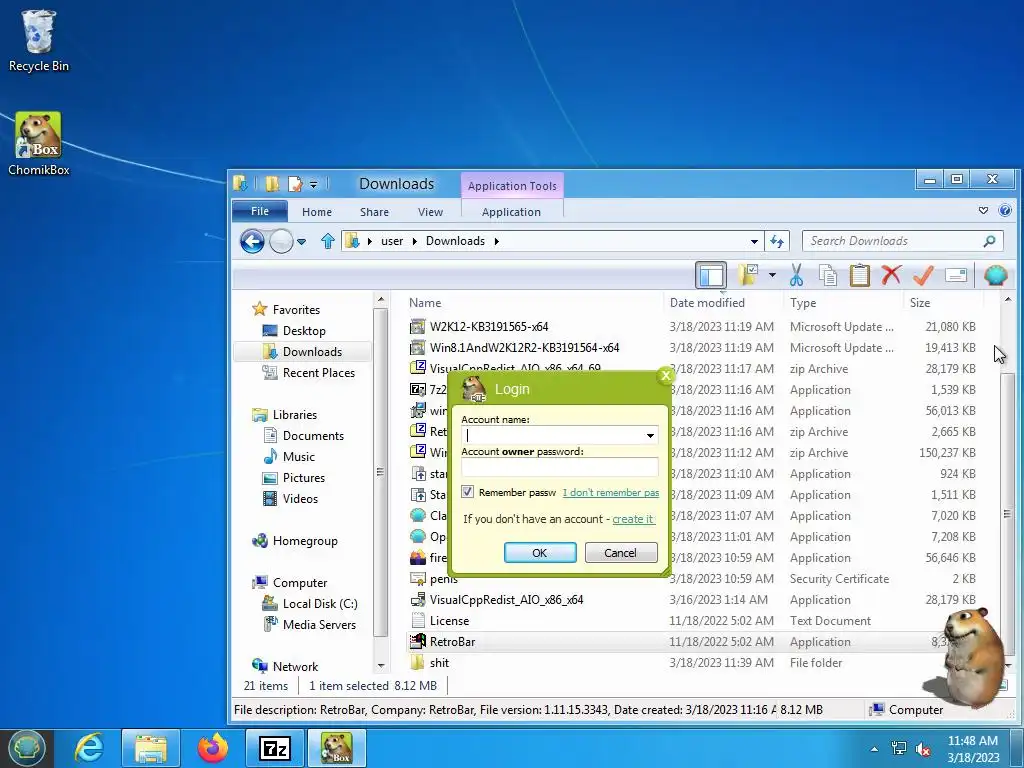Screen dimensions: 1024x768
Task: Click the Refresh address bar button
Action: click(x=776, y=241)
